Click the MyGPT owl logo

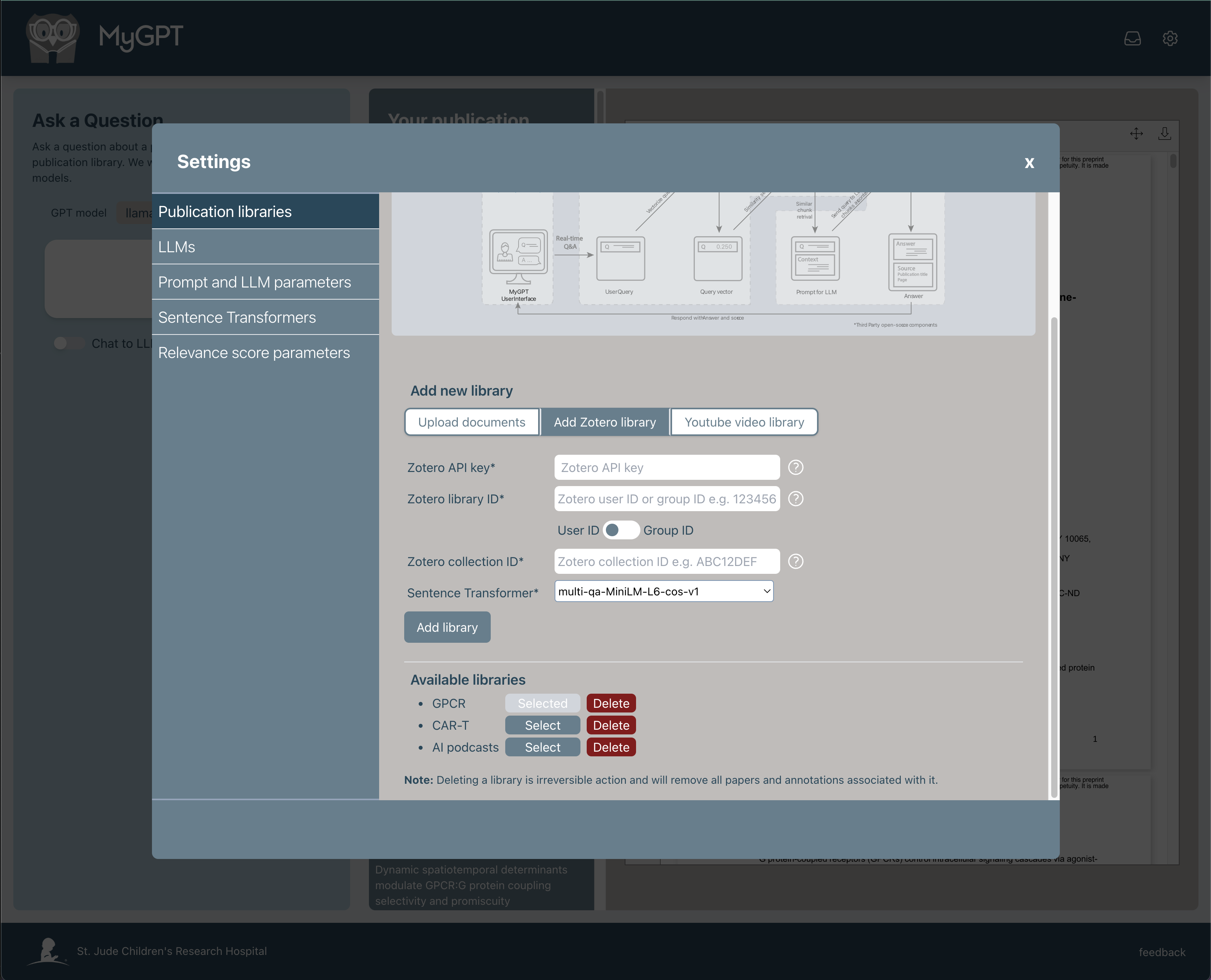(54, 38)
